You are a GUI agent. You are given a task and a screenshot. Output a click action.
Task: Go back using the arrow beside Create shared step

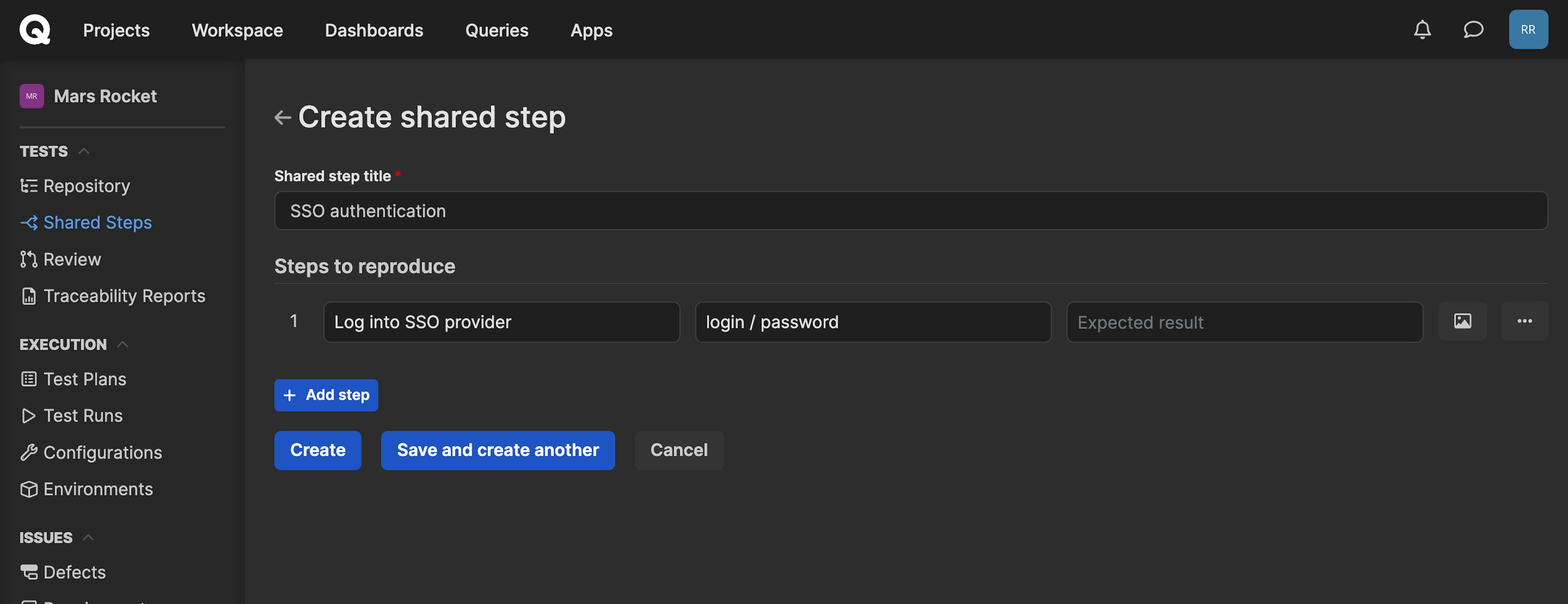pos(283,118)
